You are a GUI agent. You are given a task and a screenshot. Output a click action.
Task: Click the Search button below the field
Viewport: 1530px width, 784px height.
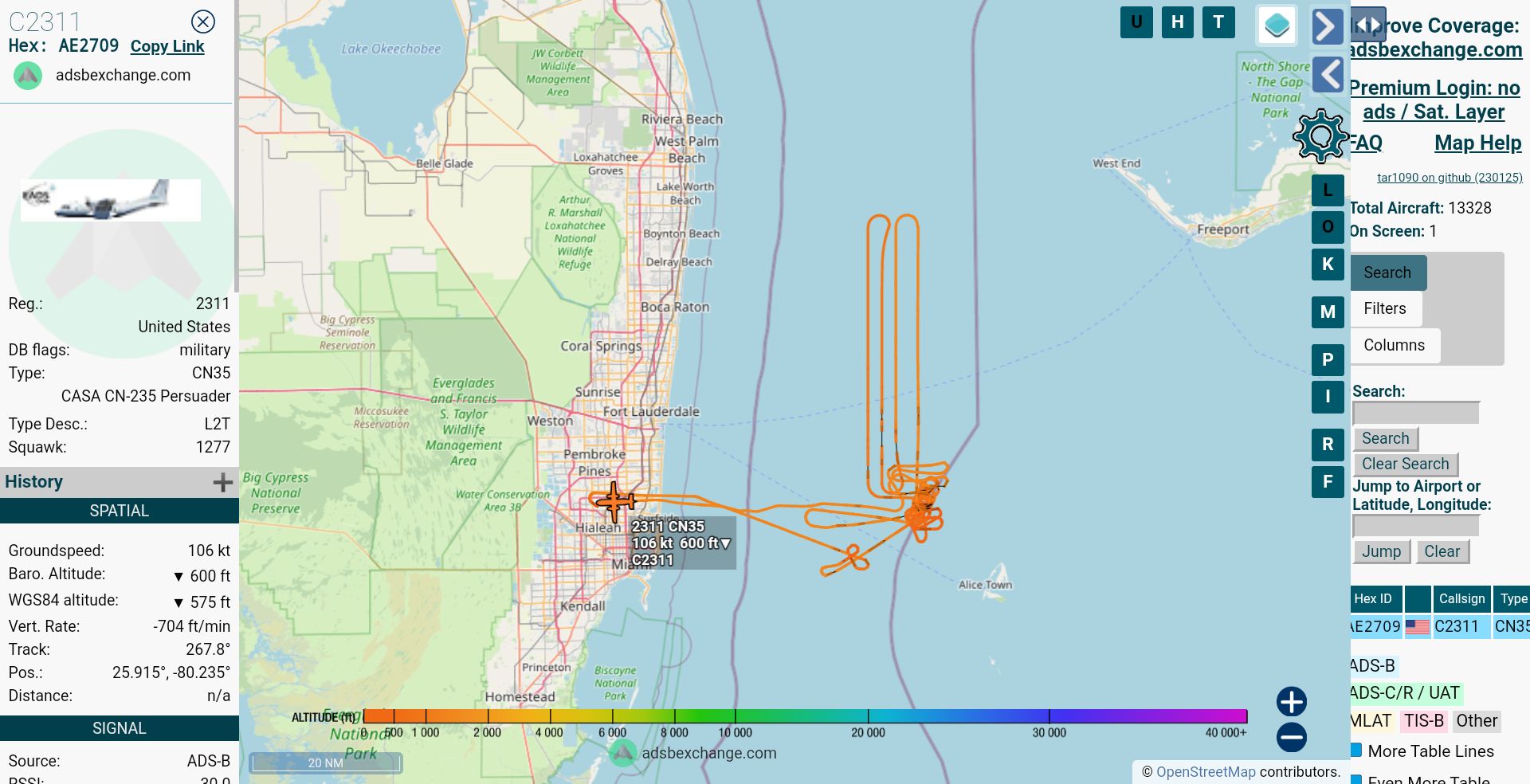coord(1386,439)
